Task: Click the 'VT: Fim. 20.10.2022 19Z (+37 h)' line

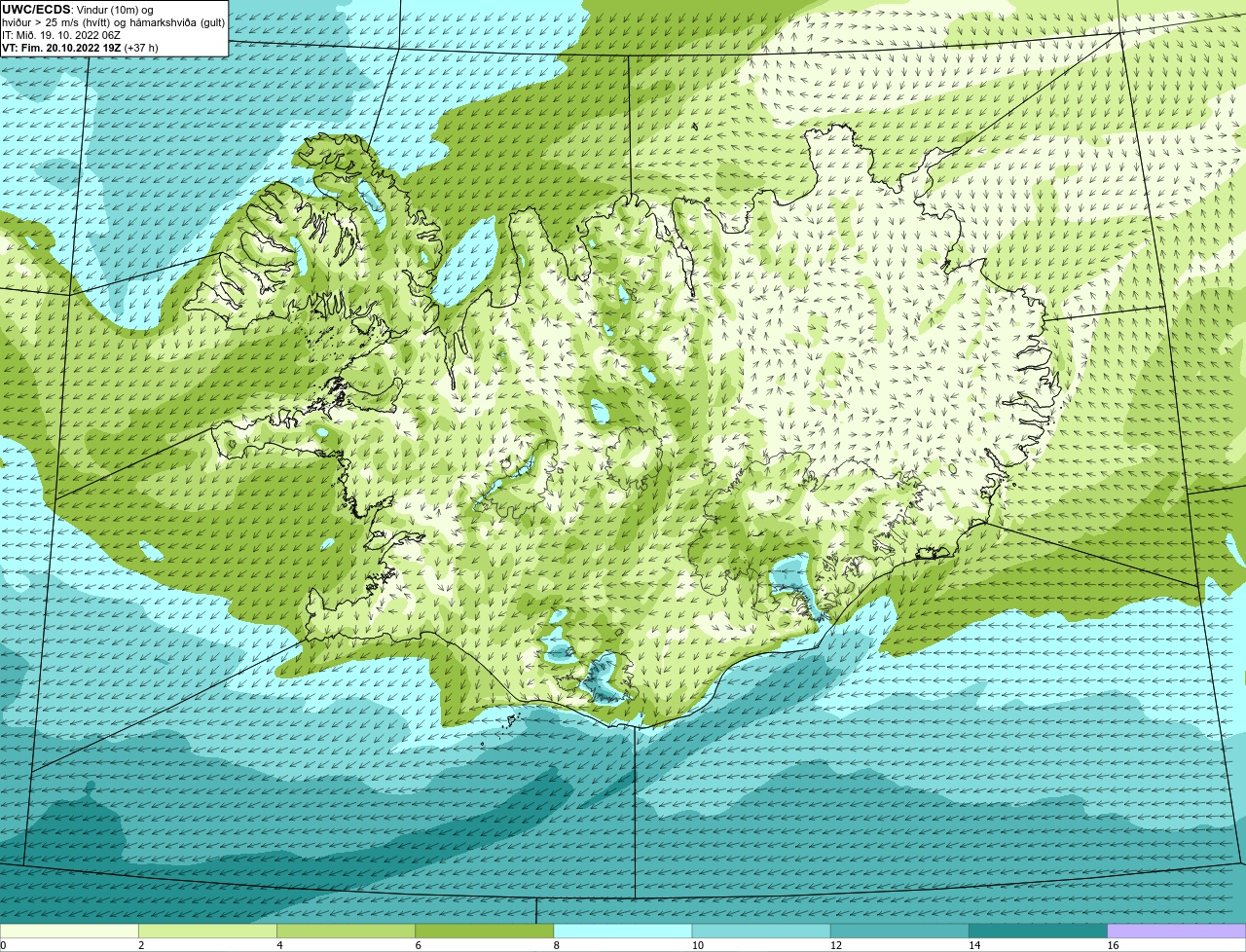Action: [80, 47]
